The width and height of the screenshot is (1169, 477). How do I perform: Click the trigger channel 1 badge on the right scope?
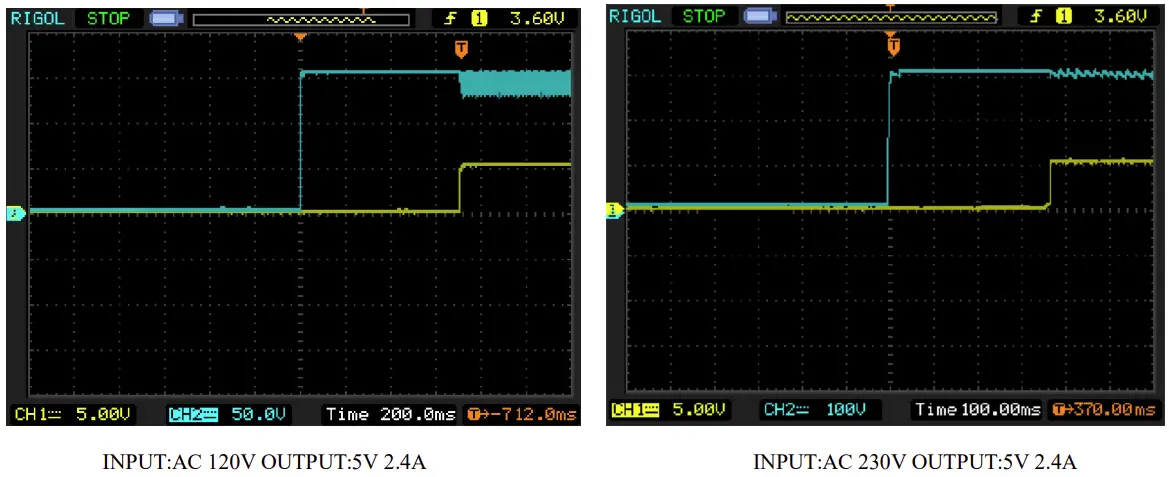(x=1065, y=16)
